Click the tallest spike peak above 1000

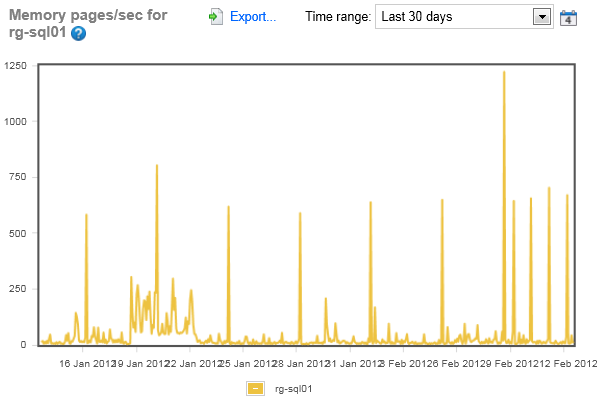click(504, 73)
